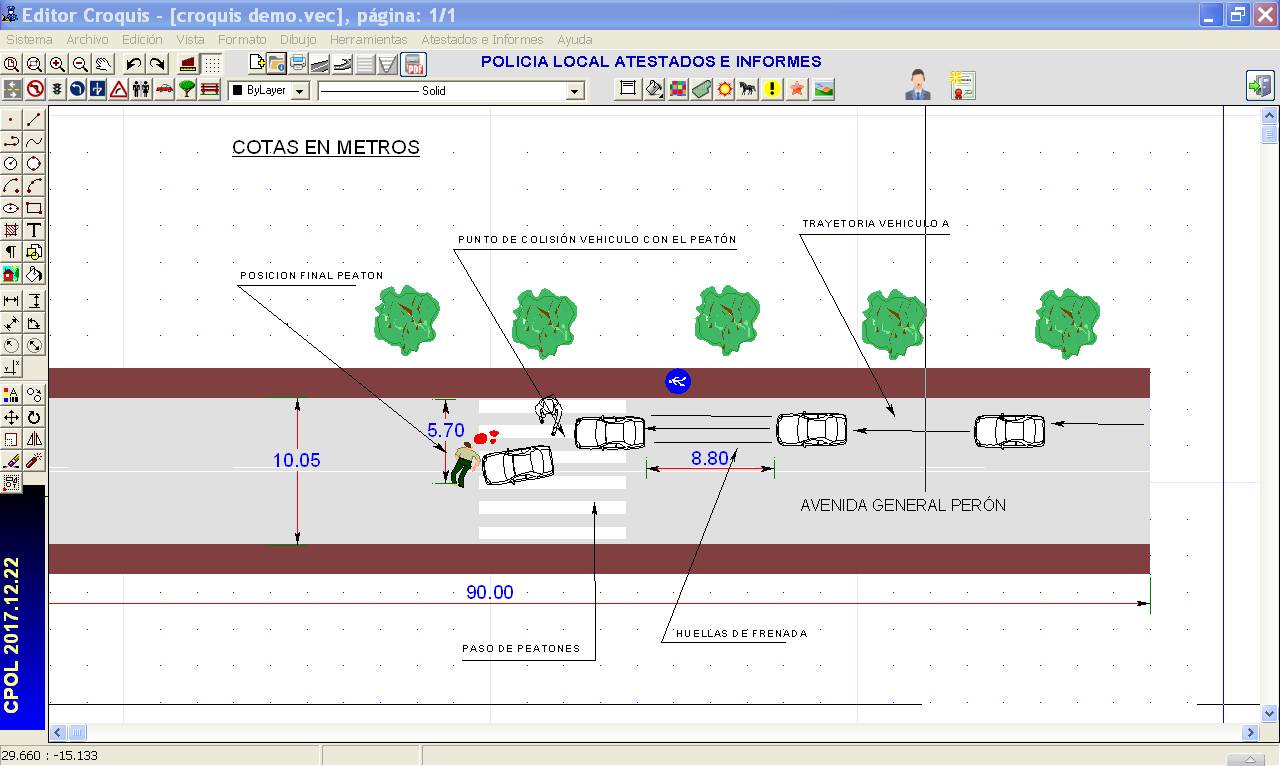The height and width of the screenshot is (766, 1280).
Task: Select the paint bucket fill tool
Action: tap(34, 274)
